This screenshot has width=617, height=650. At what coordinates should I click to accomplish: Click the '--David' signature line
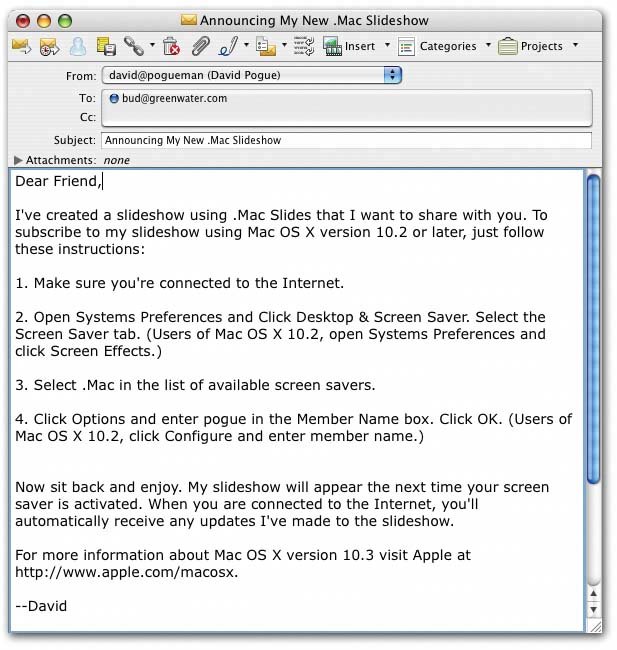pos(41,606)
